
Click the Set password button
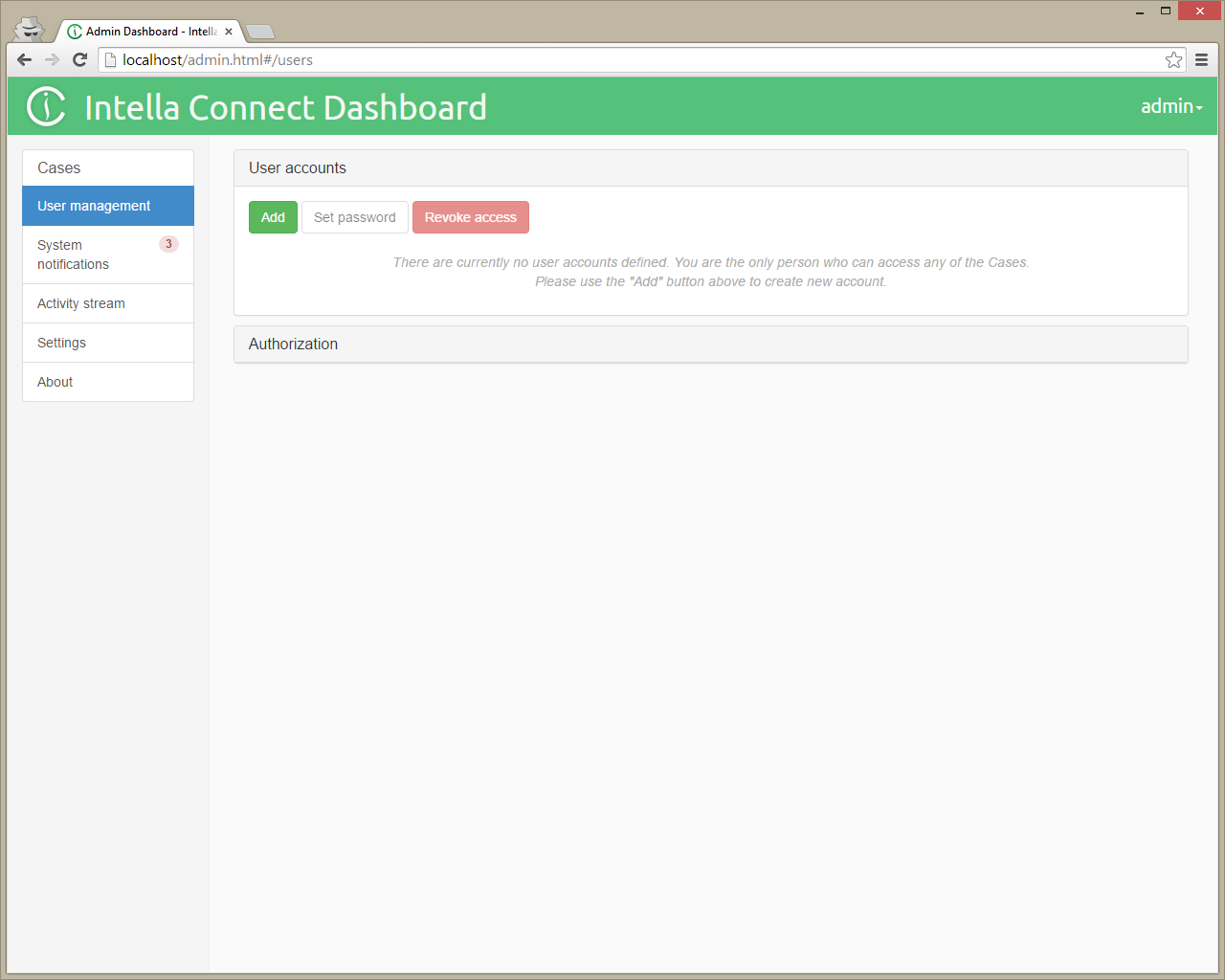point(354,217)
